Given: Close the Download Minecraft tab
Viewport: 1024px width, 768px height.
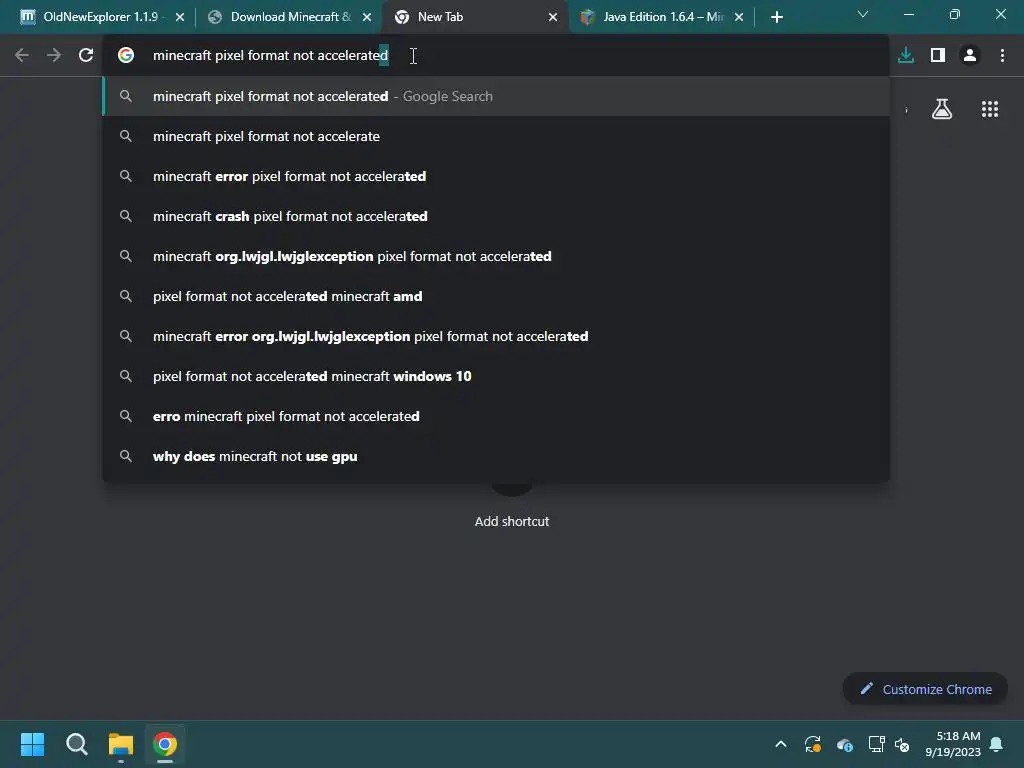Looking at the screenshot, I should [367, 17].
